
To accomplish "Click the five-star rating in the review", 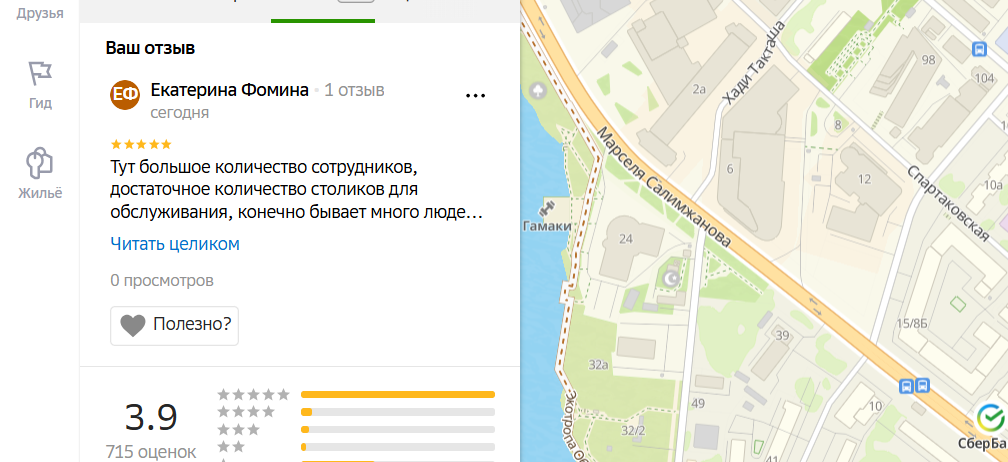I will 141,144.
